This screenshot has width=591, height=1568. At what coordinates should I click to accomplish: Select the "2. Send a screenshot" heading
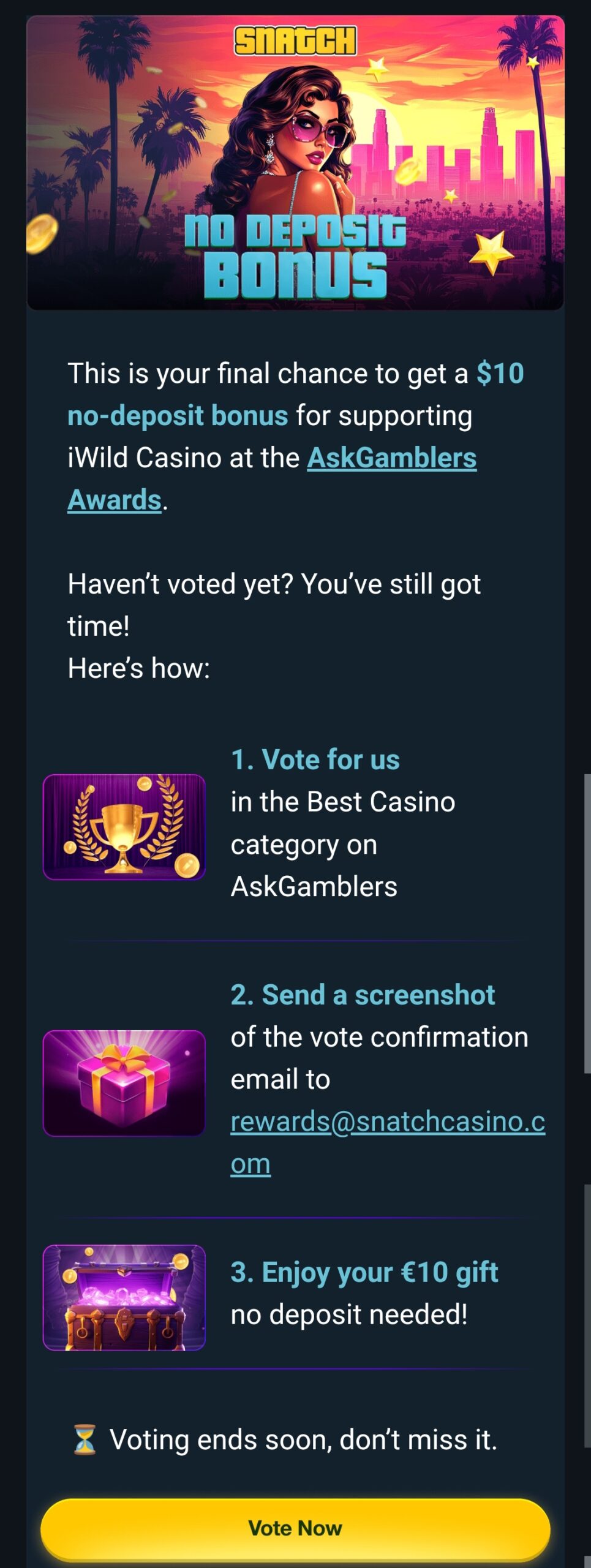click(363, 995)
